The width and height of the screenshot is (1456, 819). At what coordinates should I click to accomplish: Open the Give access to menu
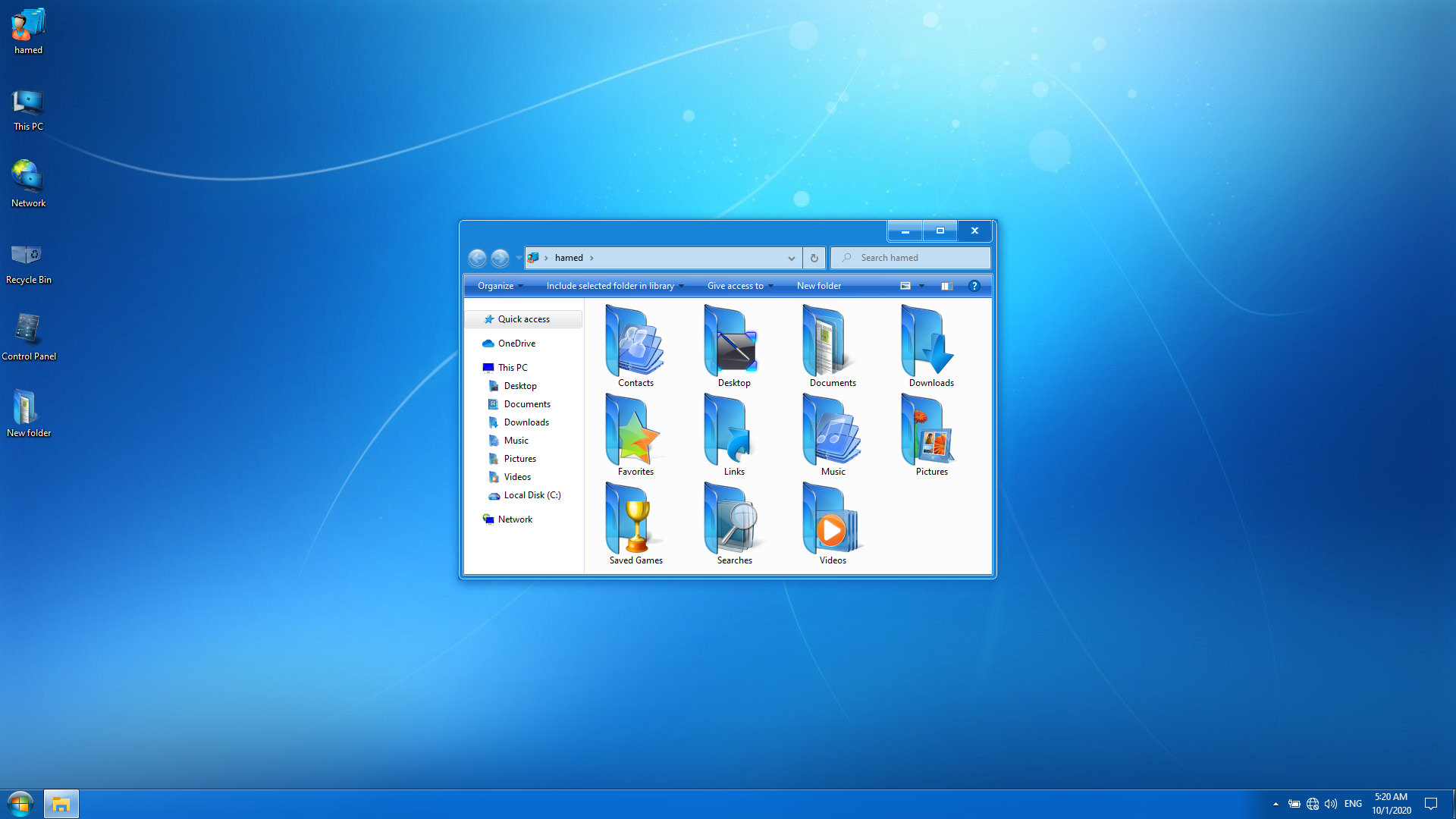pyautogui.click(x=739, y=286)
